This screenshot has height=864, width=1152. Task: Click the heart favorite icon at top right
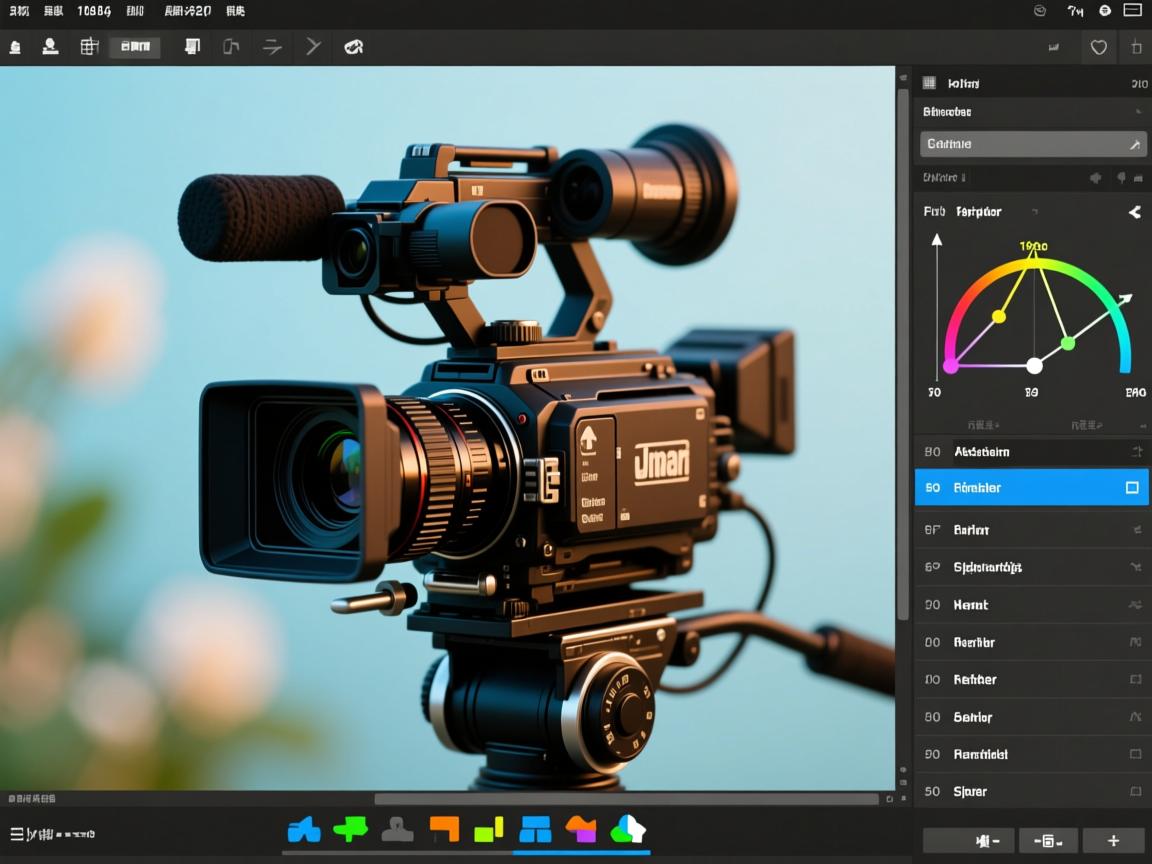pos(1098,47)
